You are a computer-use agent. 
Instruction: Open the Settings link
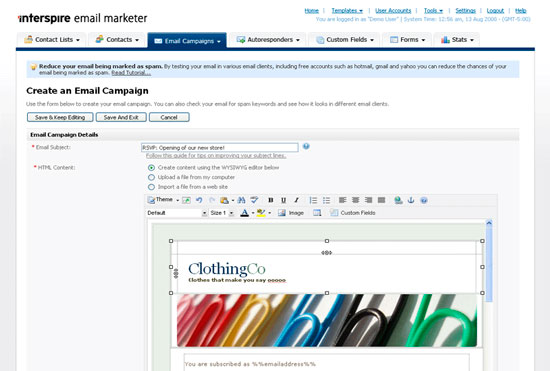point(465,11)
